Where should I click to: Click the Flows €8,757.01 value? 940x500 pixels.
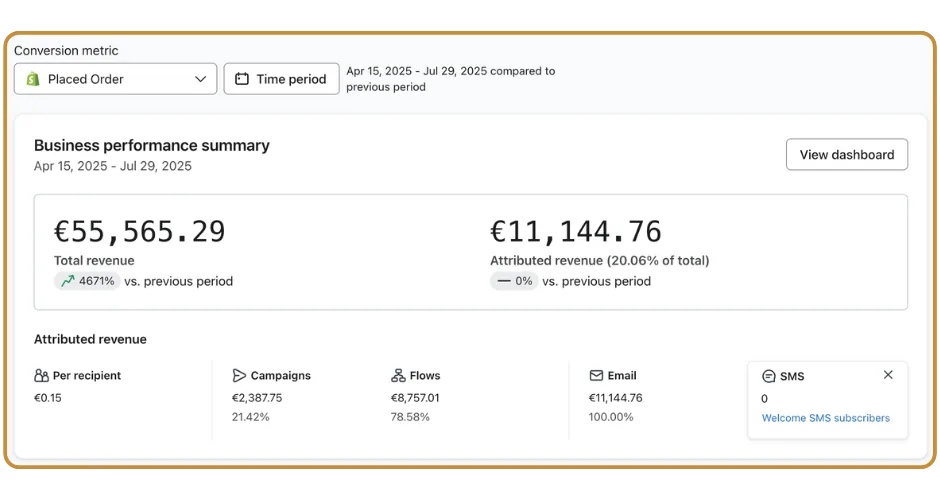[x=415, y=397]
